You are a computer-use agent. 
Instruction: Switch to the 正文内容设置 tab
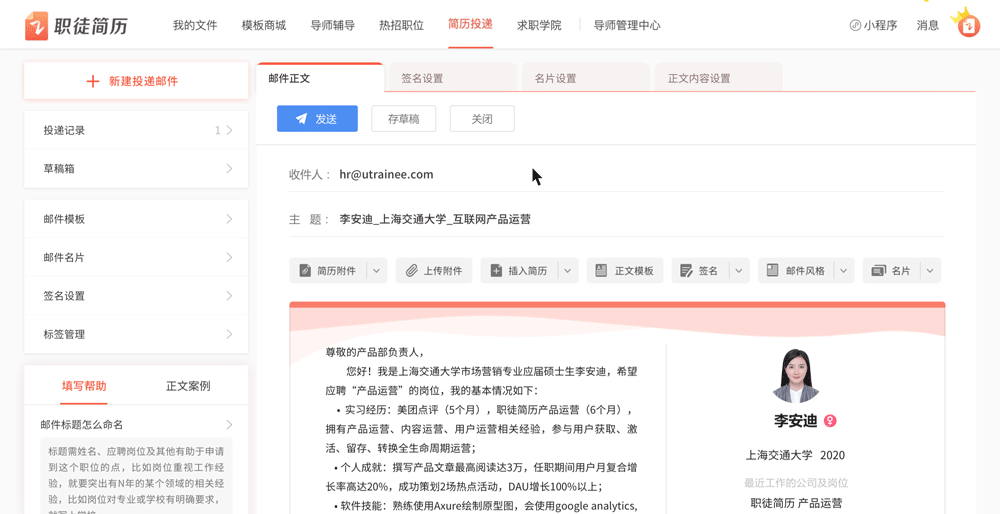pyautogui.click(x=719, y=78)
